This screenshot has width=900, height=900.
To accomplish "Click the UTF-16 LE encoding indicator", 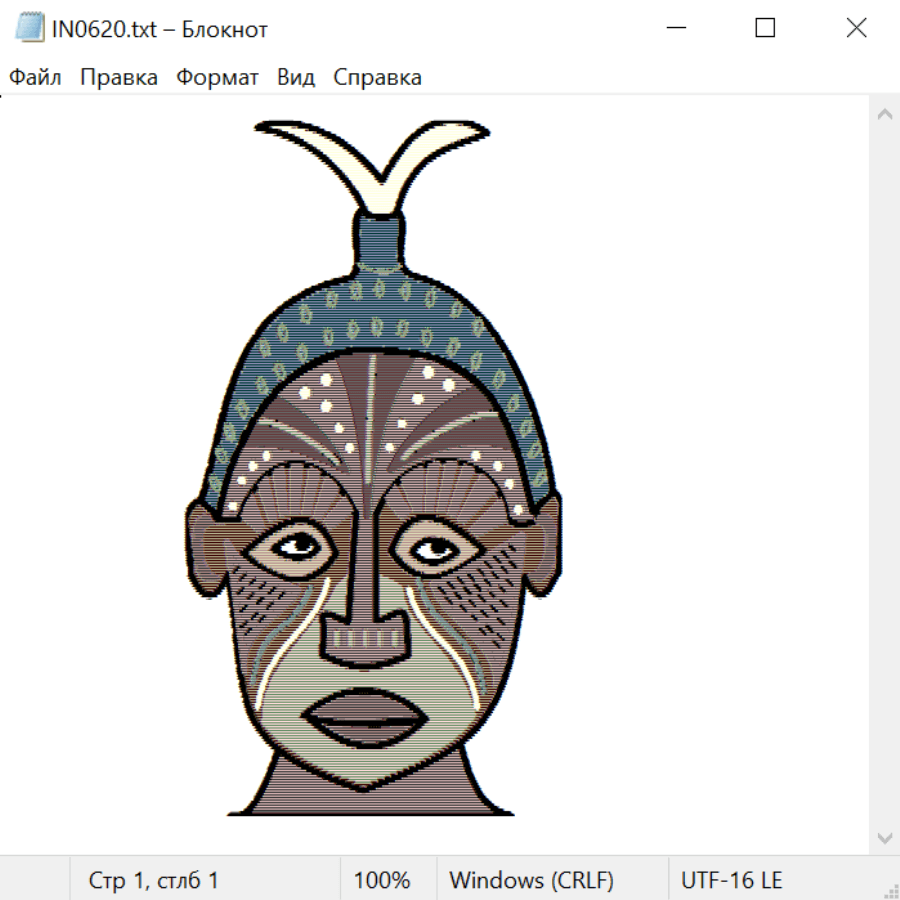I will pos(731,880).
